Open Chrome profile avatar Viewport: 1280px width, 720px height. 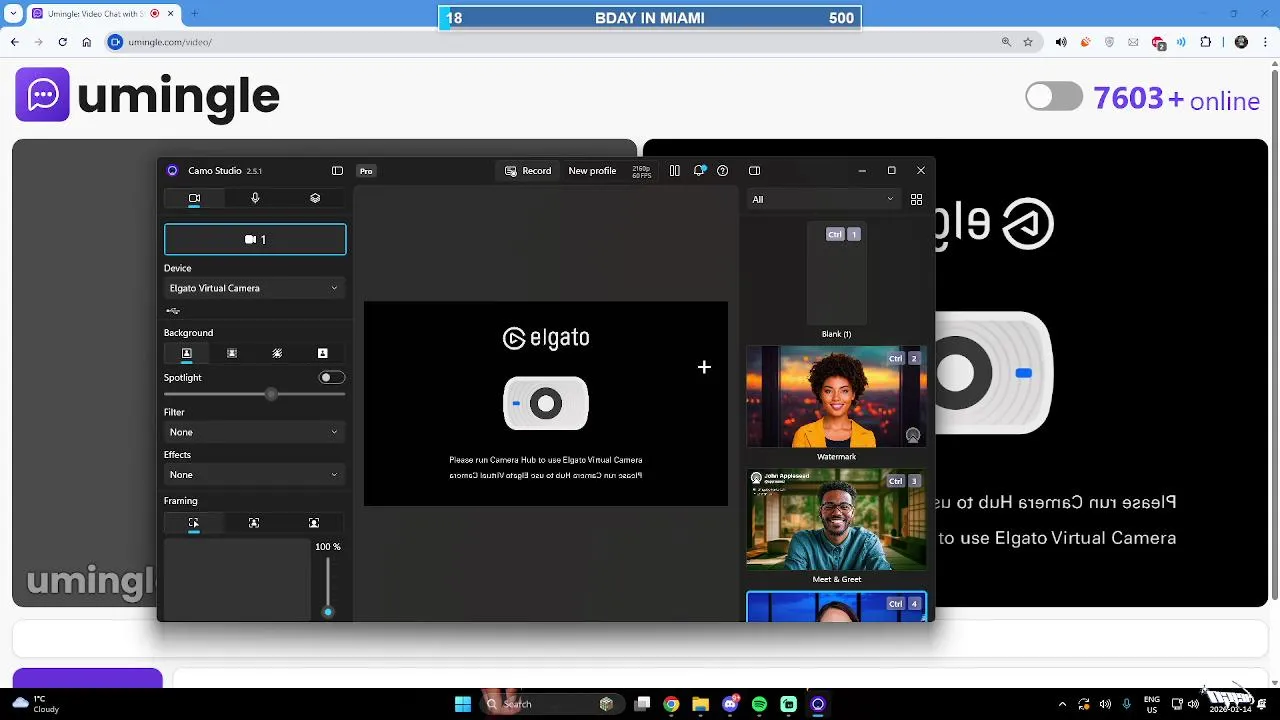coord(1242,42)
